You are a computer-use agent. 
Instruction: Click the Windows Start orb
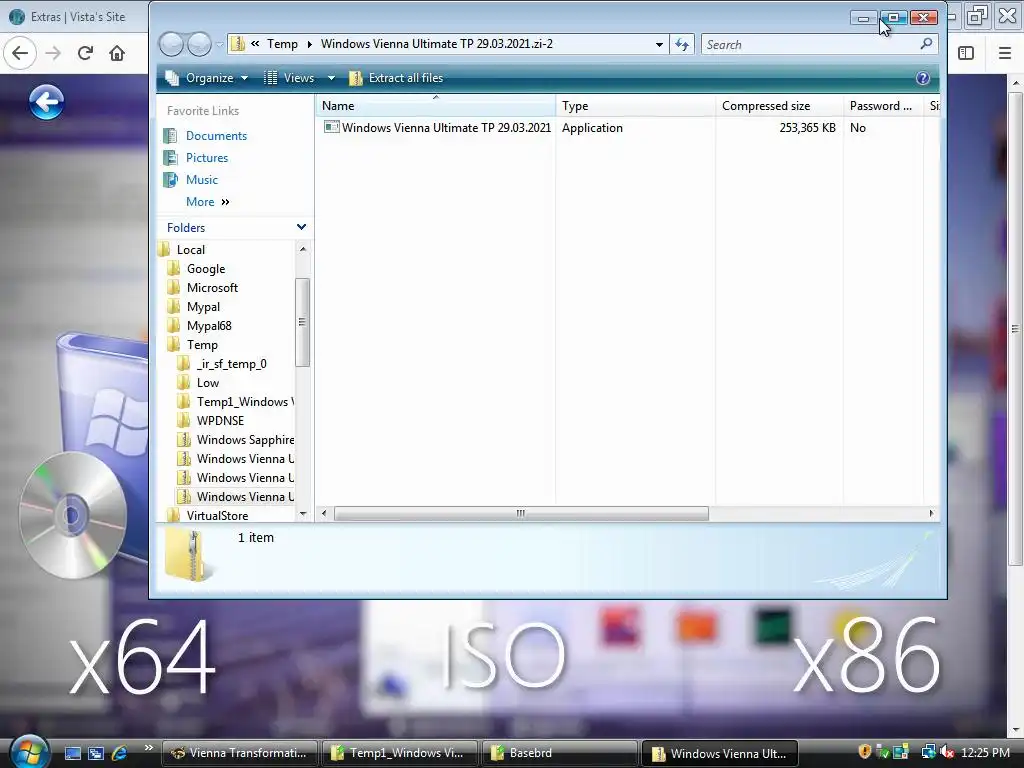(29, 751)
